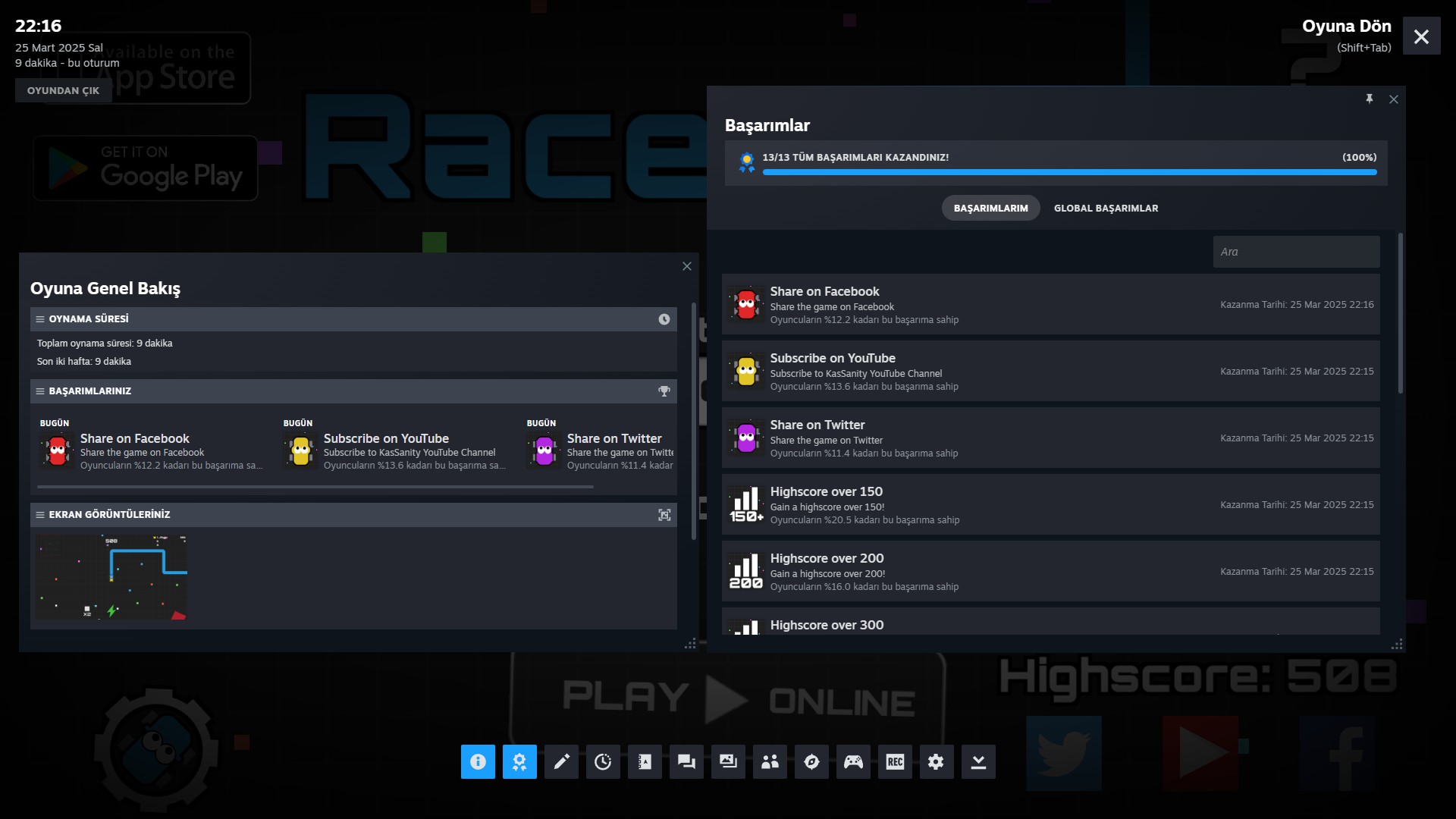Open the Guides book icon
Screen dimensions: 1456x819
645,761
